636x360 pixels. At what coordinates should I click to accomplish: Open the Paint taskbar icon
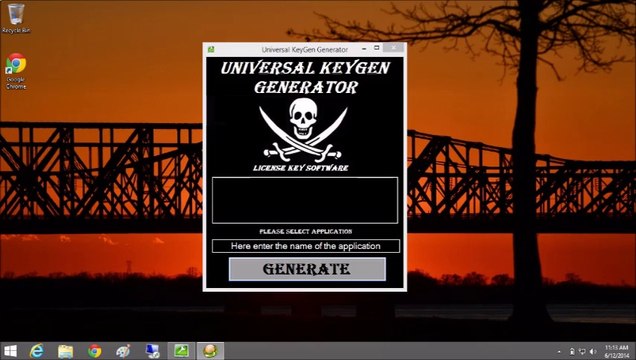(x=123, y=351)
